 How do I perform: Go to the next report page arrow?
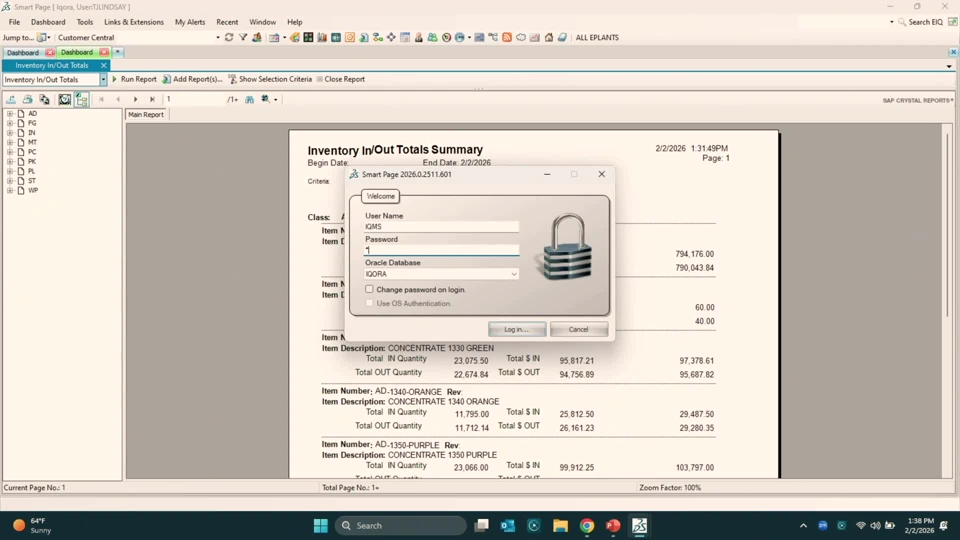(x=135, y=99)
